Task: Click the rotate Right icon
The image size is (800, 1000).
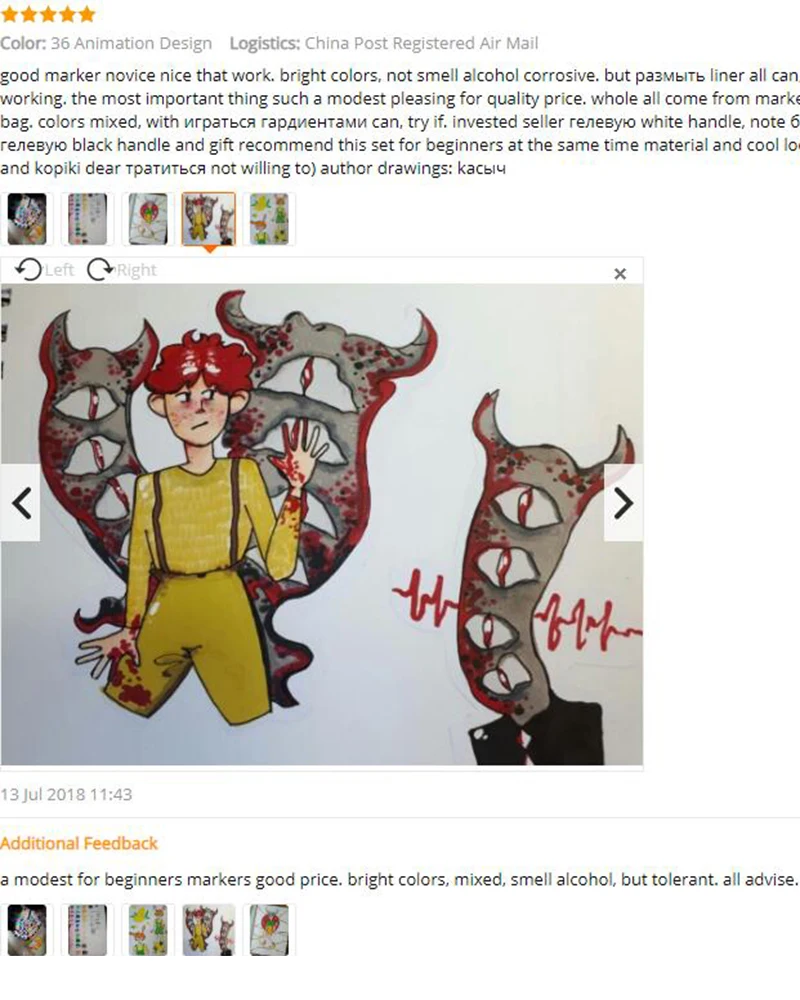Action: 100,270
